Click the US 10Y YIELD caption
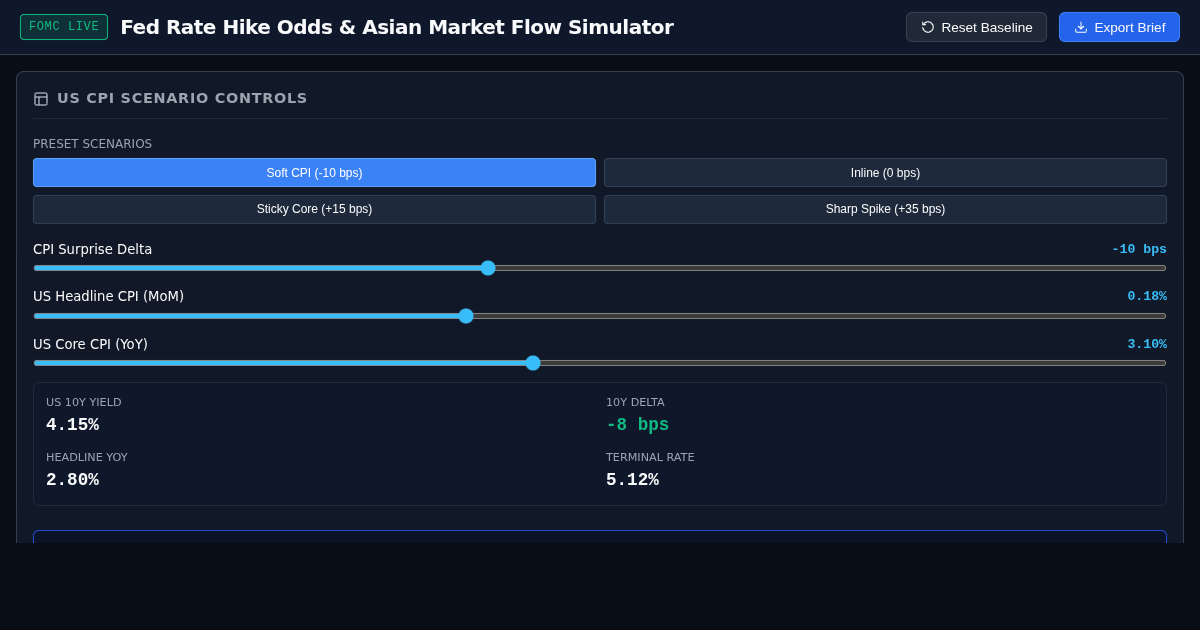 point(84,402)
